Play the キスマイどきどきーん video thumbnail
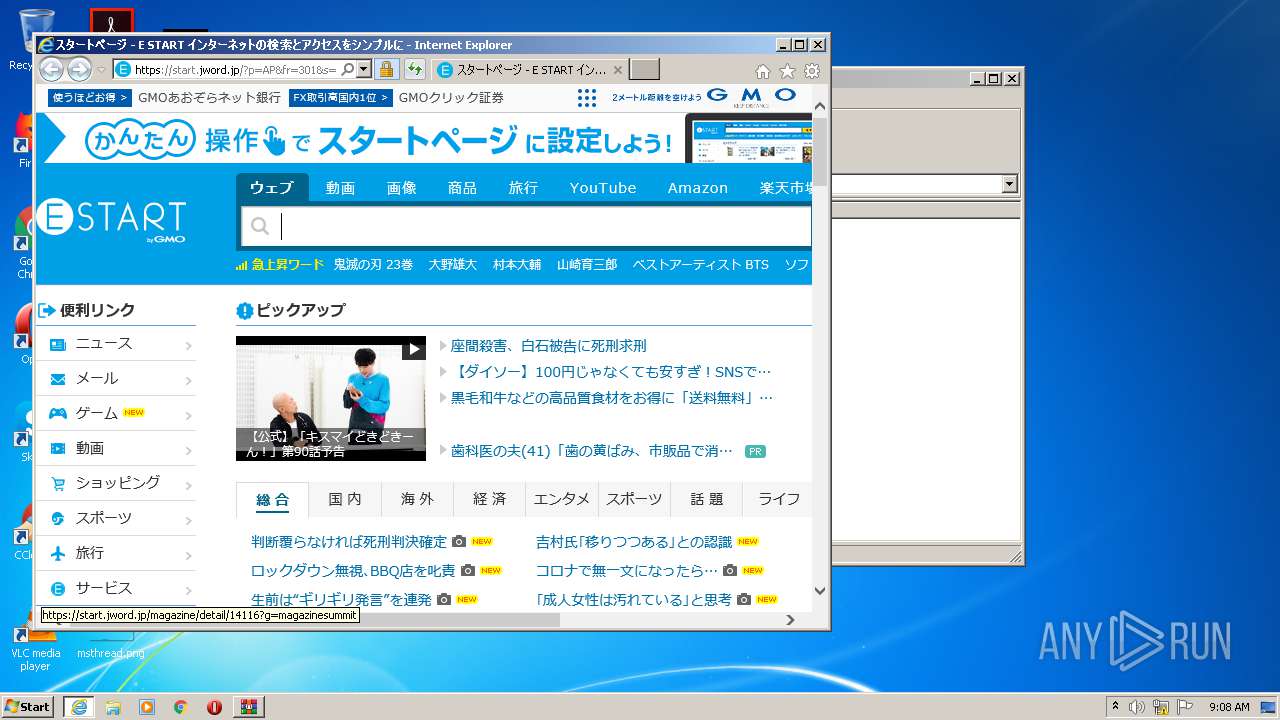1280x720 pixels. (331, 398)
